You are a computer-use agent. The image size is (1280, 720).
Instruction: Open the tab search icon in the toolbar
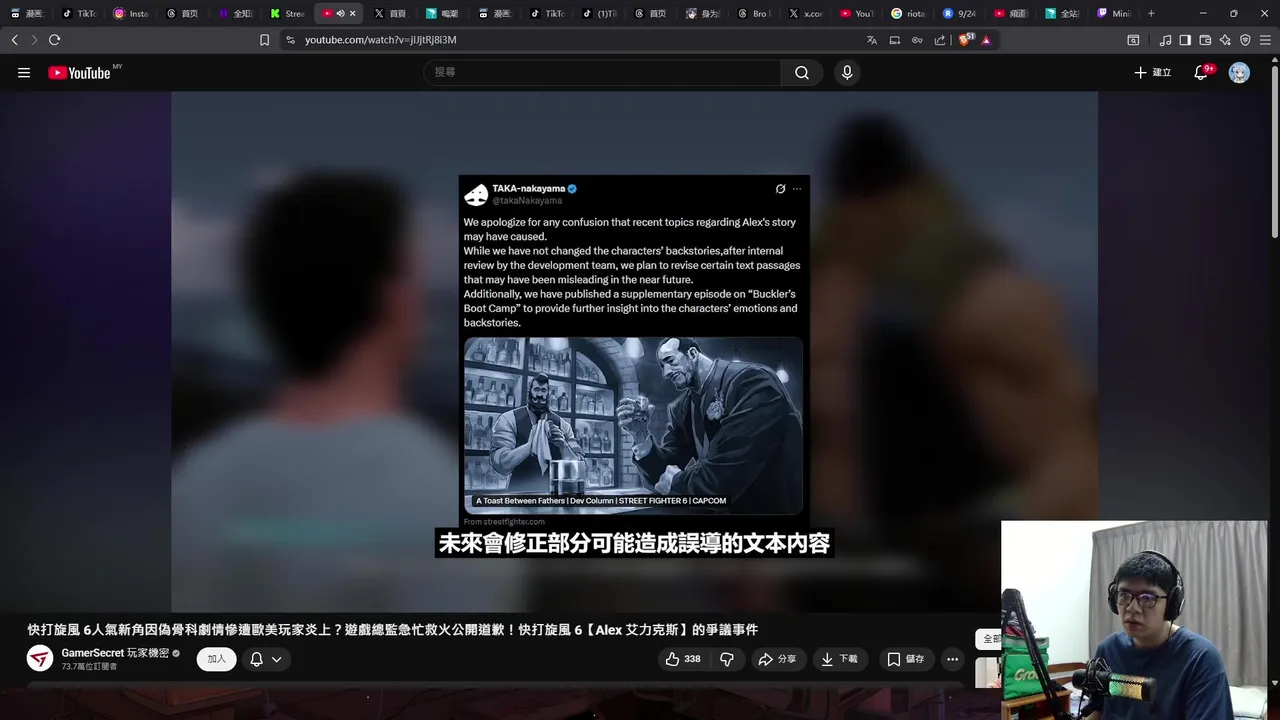(x=1133, y=40)
